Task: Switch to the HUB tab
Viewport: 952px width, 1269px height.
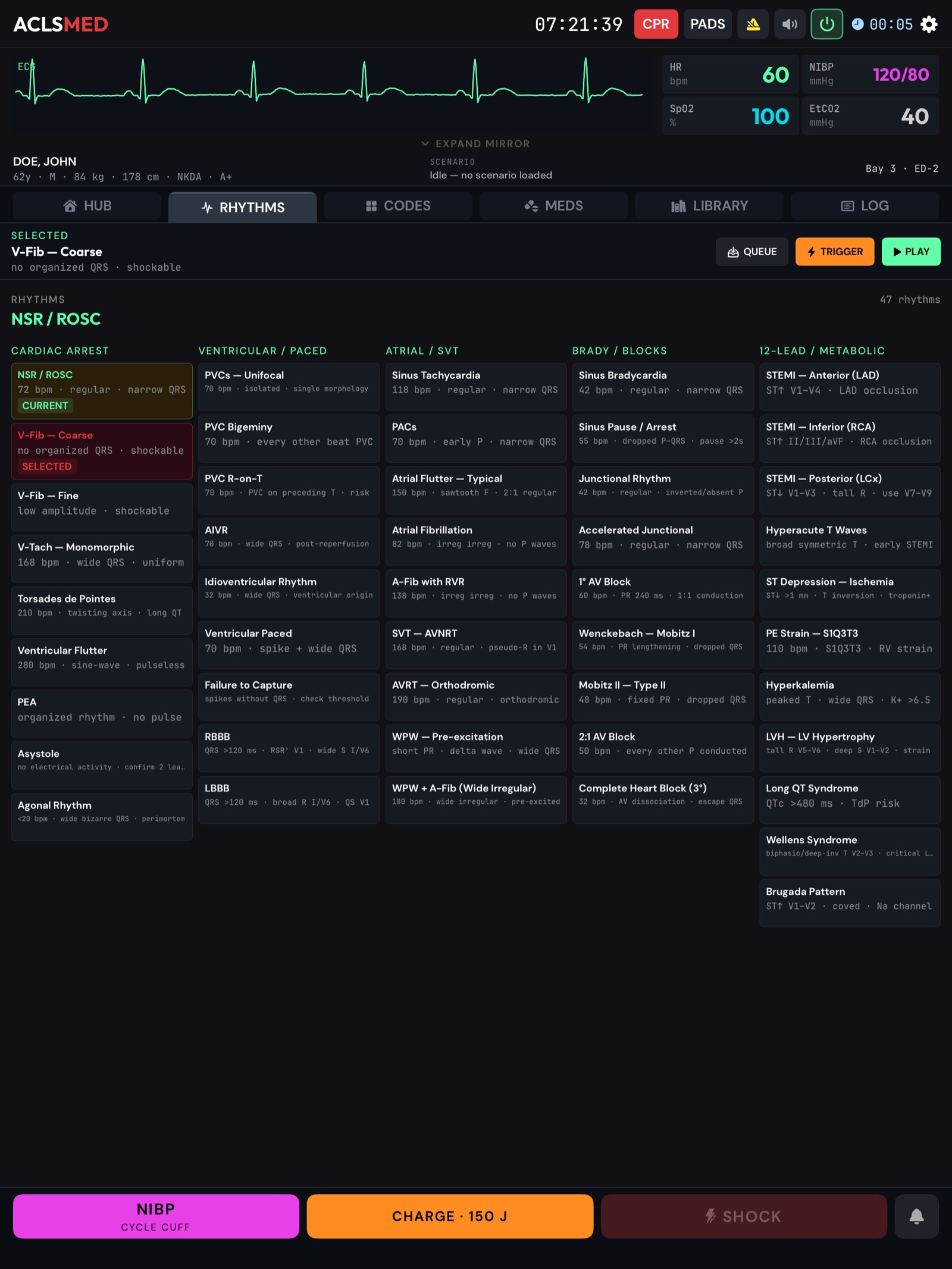Action: tap(87, 206)
